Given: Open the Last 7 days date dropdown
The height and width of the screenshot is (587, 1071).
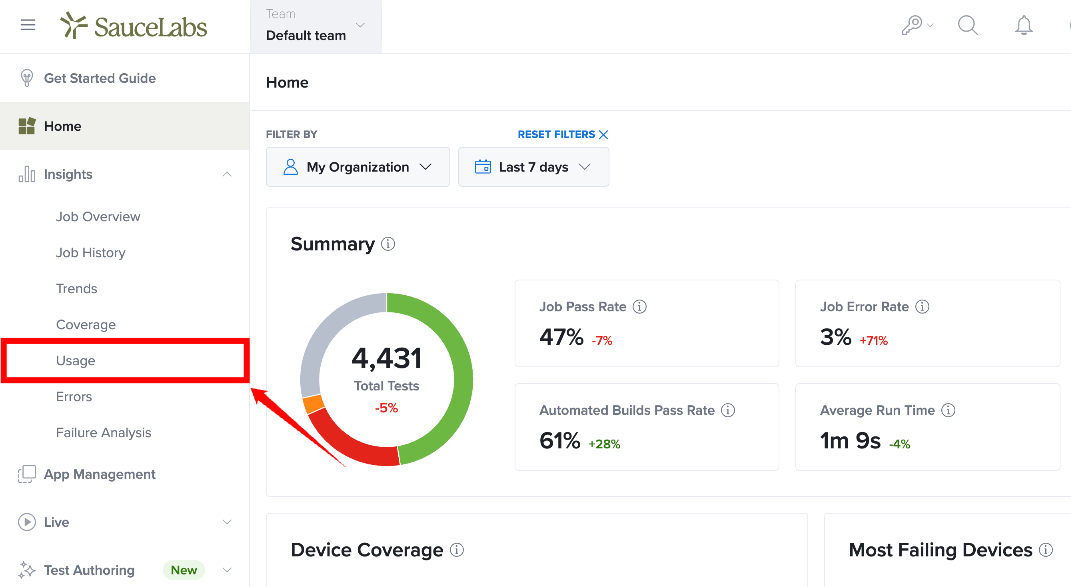Looking at the screenshot, I should (x=533, y=167).
